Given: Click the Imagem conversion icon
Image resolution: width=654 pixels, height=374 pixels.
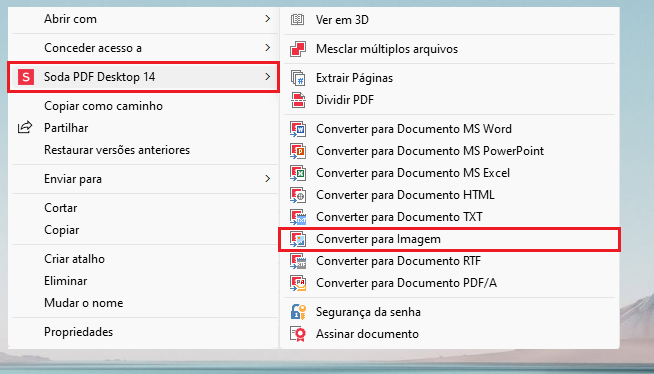Looking at the screenshot, I should [298, 239].
